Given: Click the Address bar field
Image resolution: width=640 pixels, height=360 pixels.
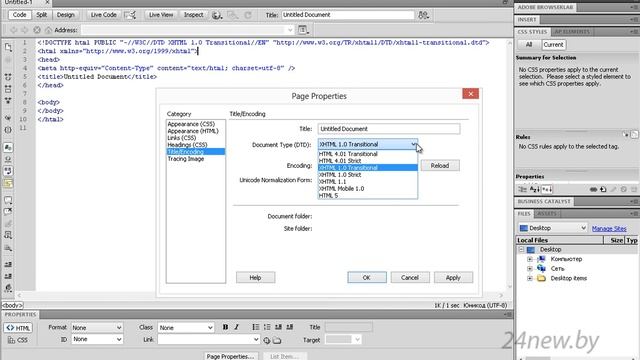Looking at the screenshot, I should point(184,30).
